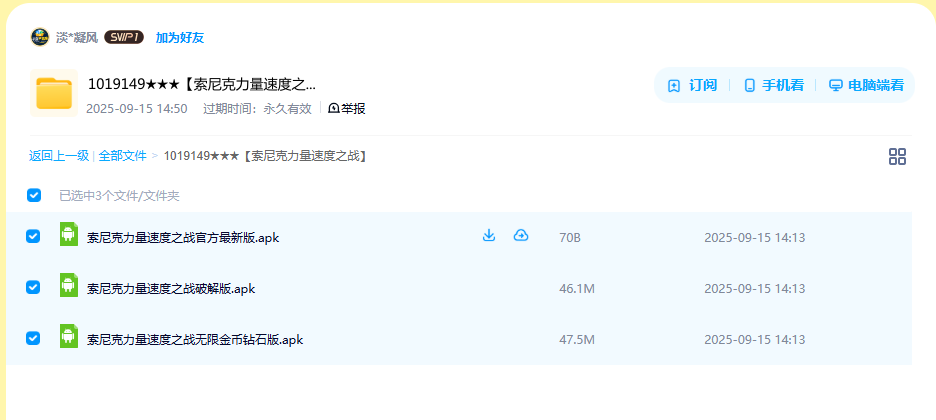Choose 手机看 to view on phone
The image size is (936, 420).
tap(774, 85)
